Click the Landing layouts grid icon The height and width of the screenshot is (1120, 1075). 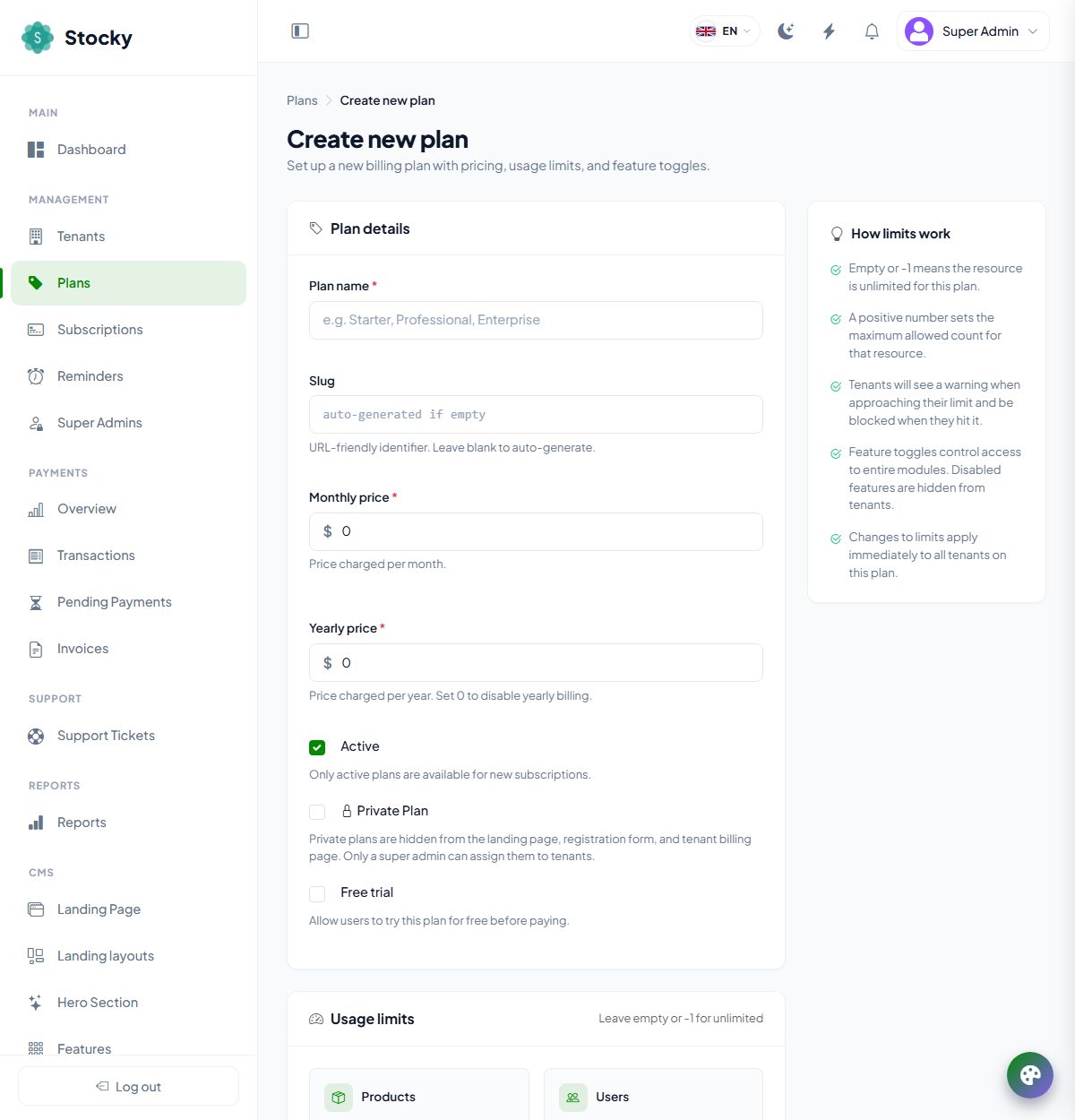[x=36, y=956]
